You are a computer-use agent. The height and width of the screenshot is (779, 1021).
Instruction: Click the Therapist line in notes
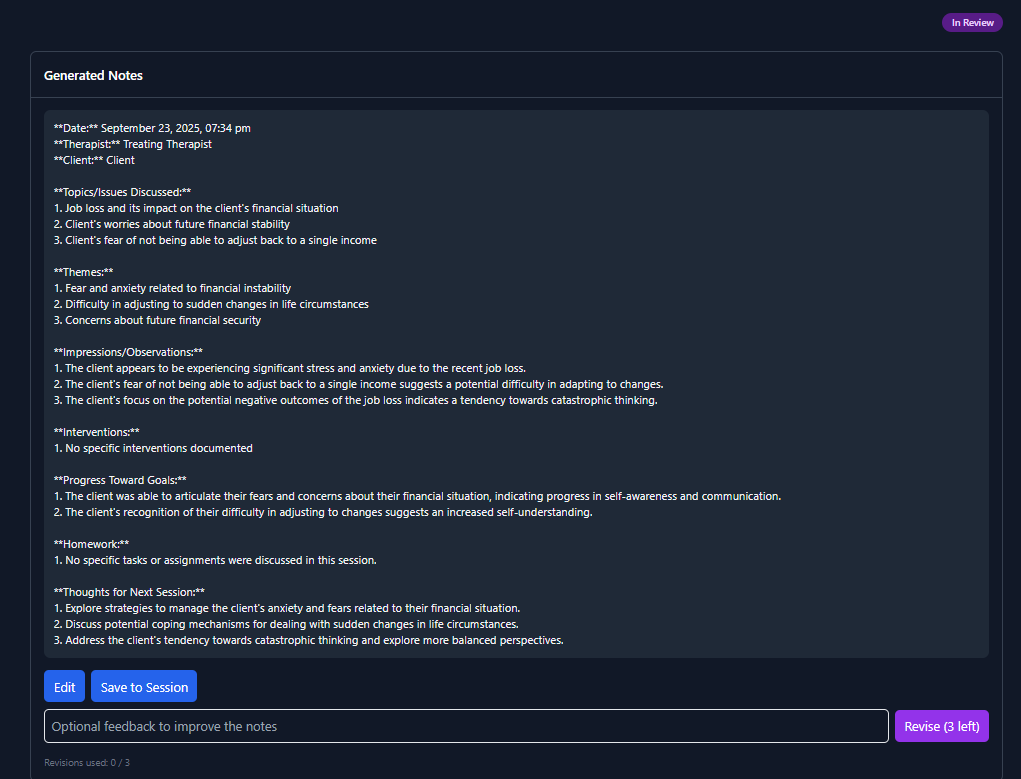coord(132,144)
